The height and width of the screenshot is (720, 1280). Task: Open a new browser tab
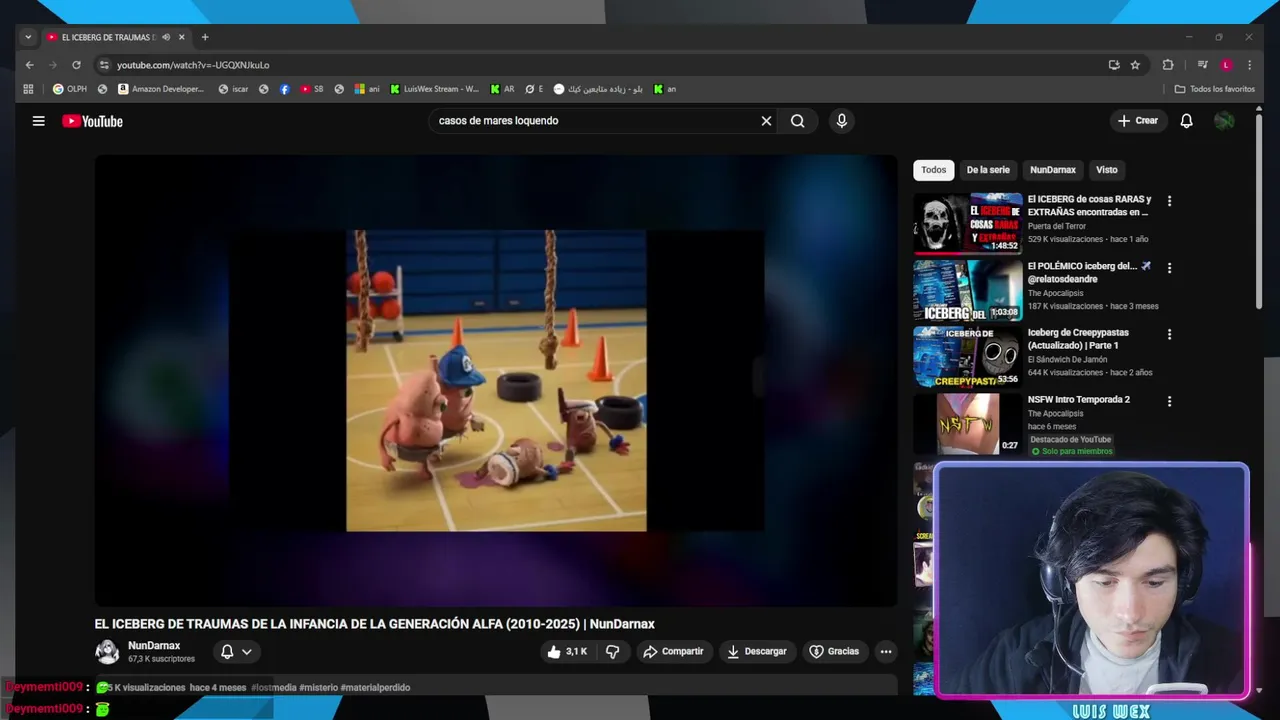click(x=205, y=37)
